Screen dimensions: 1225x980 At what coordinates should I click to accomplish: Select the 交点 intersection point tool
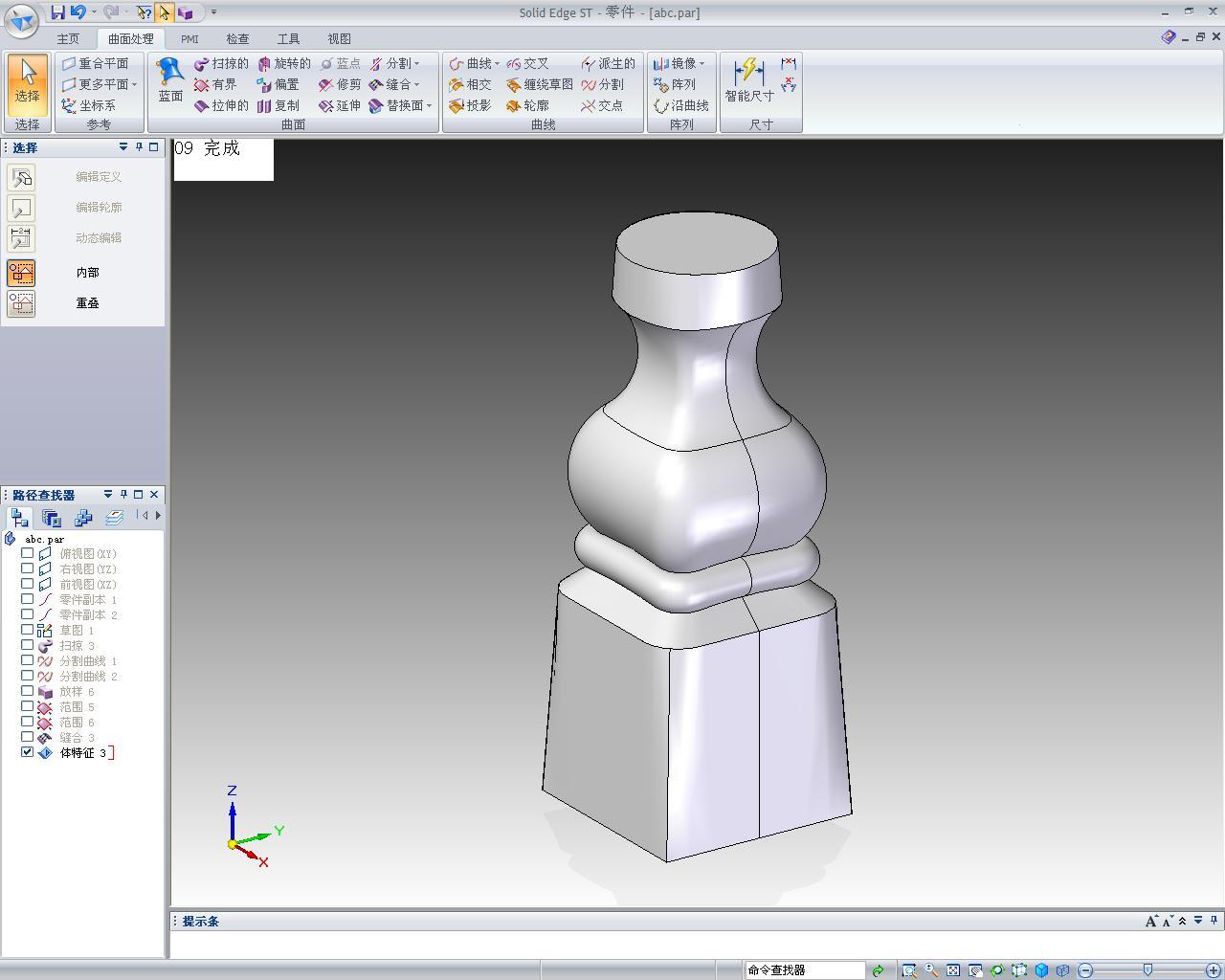click(x=602, y=105)
